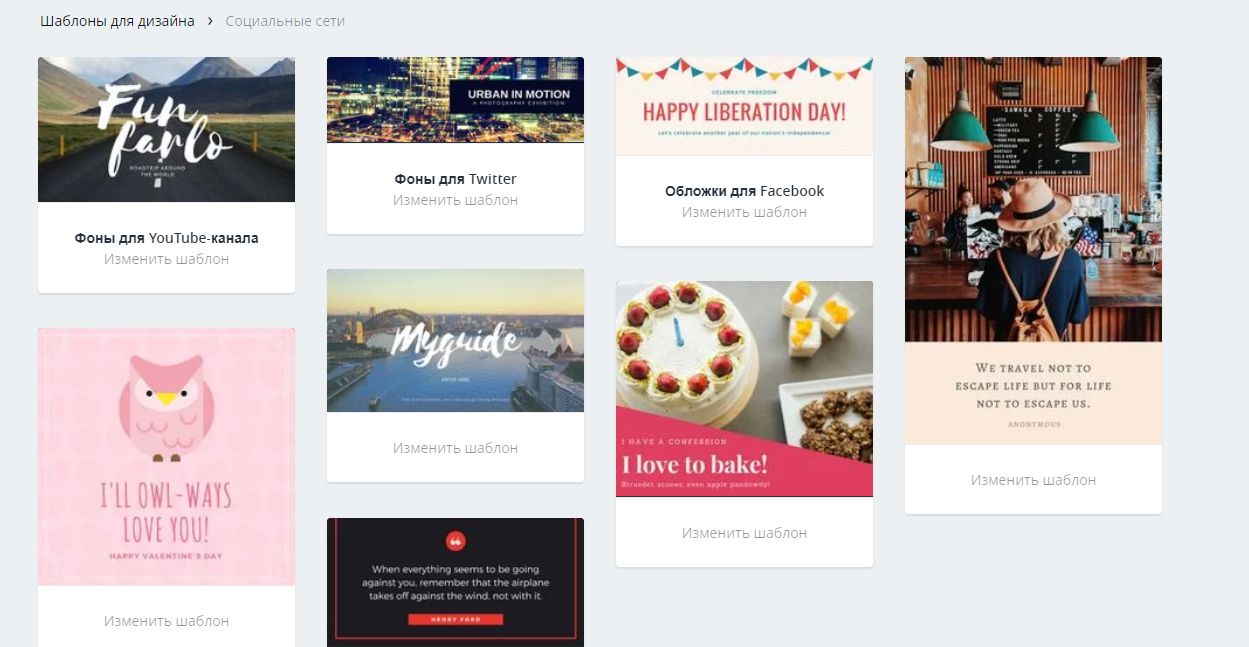
Task: Open the café travel quote template thumbnail
Action: point(1033,250)
